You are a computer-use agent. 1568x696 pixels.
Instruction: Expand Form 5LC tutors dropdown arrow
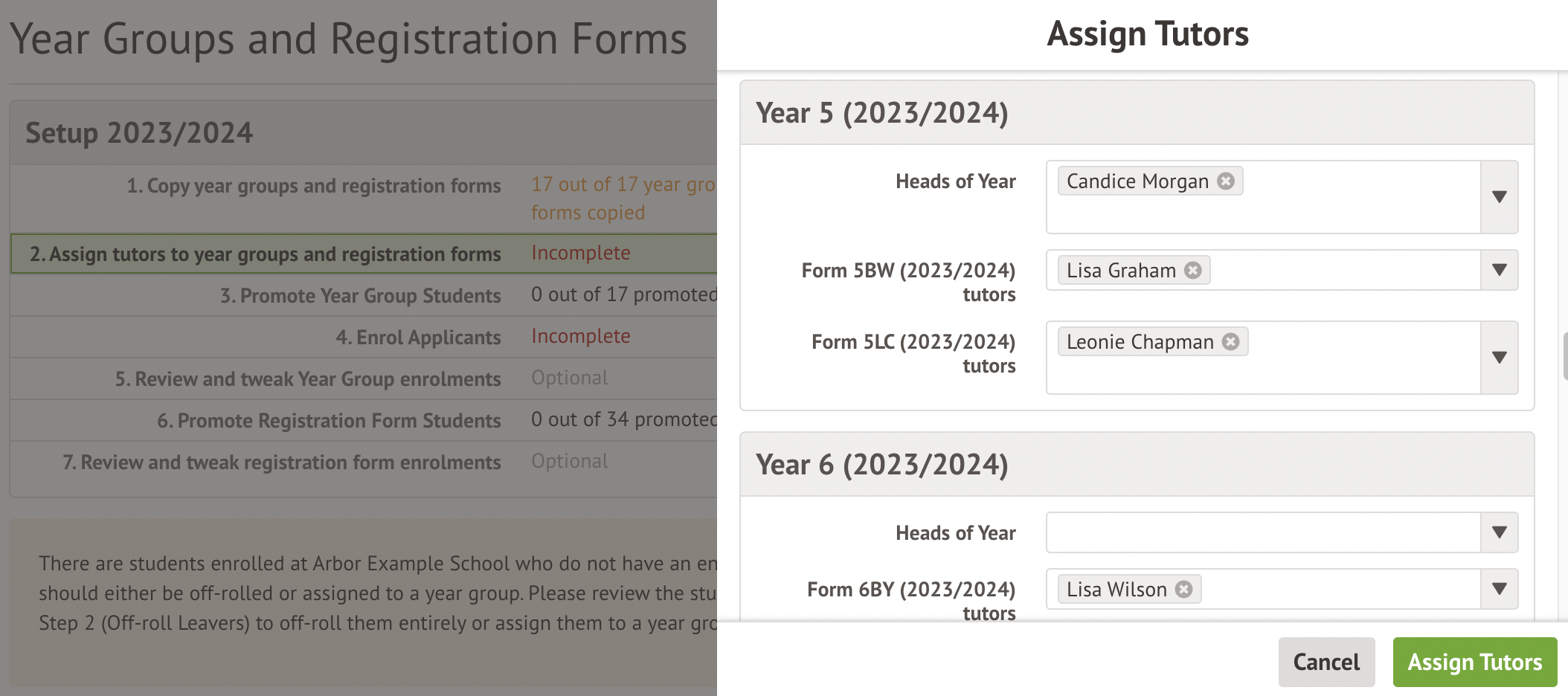[x=1499, y=358]
